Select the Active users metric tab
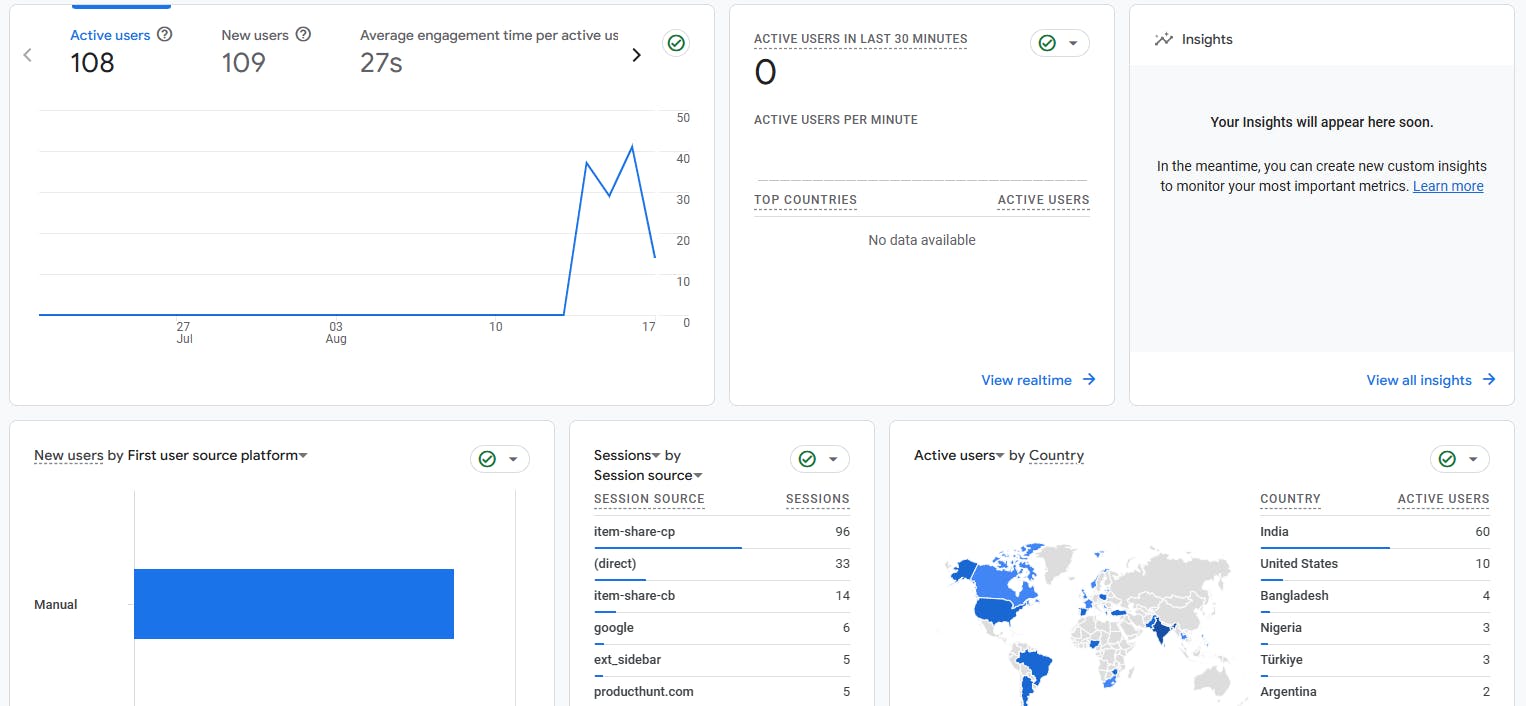 click(x=121, y=50)
